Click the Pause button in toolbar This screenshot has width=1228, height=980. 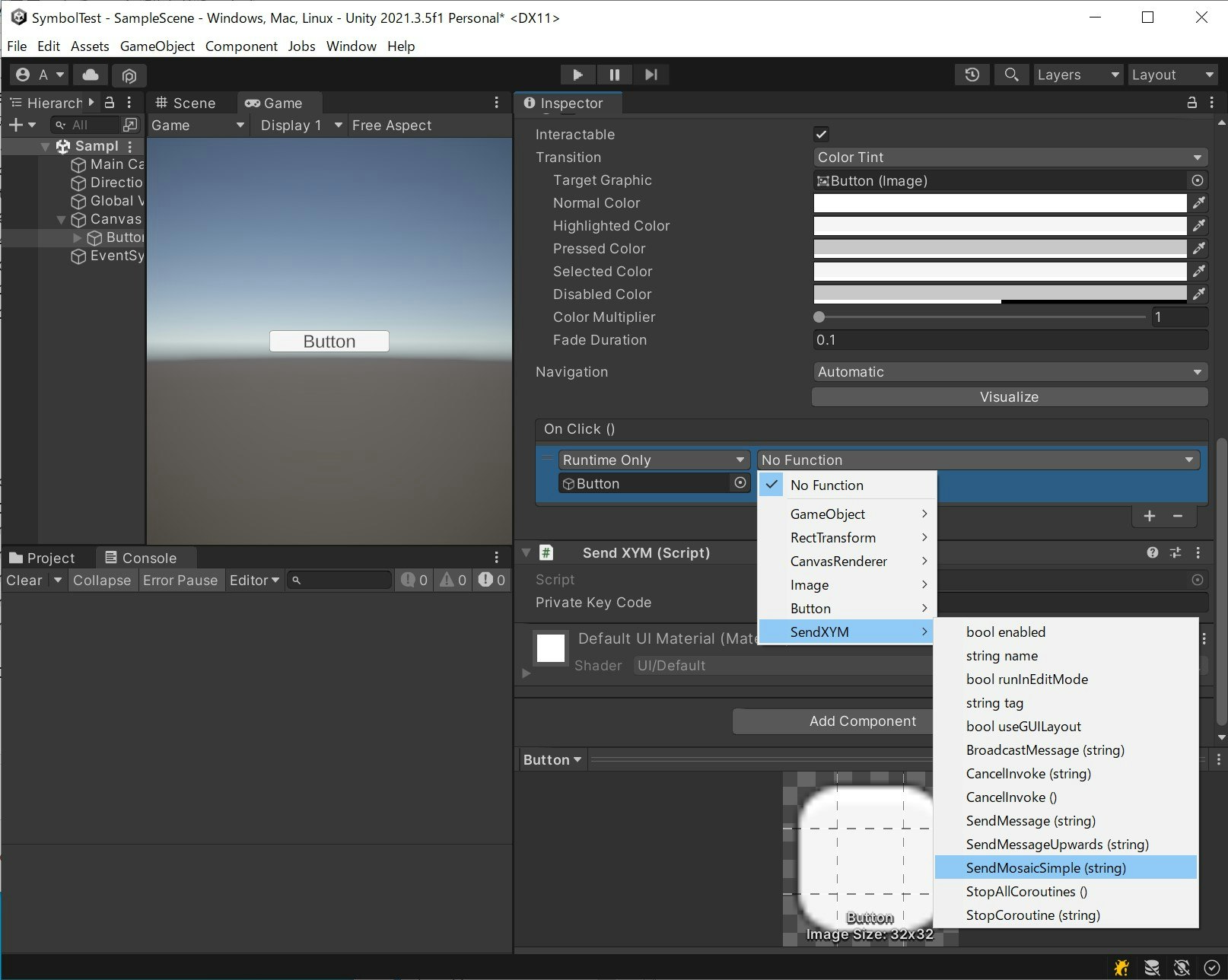pyautogui.click(x=614, y=75)
